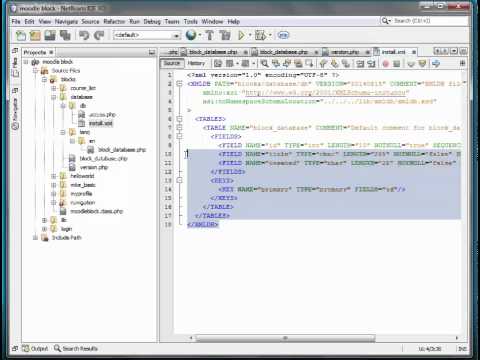Viewport: 480px width, 360px height.
Task: Click the previous bookmark icon
Action: (323, 63)
